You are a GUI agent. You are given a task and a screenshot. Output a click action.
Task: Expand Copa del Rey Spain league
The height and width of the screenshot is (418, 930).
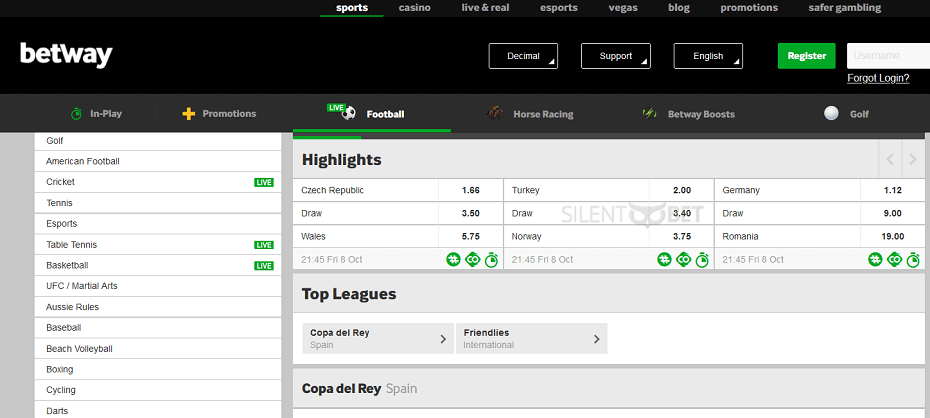(x=378, y=339)
